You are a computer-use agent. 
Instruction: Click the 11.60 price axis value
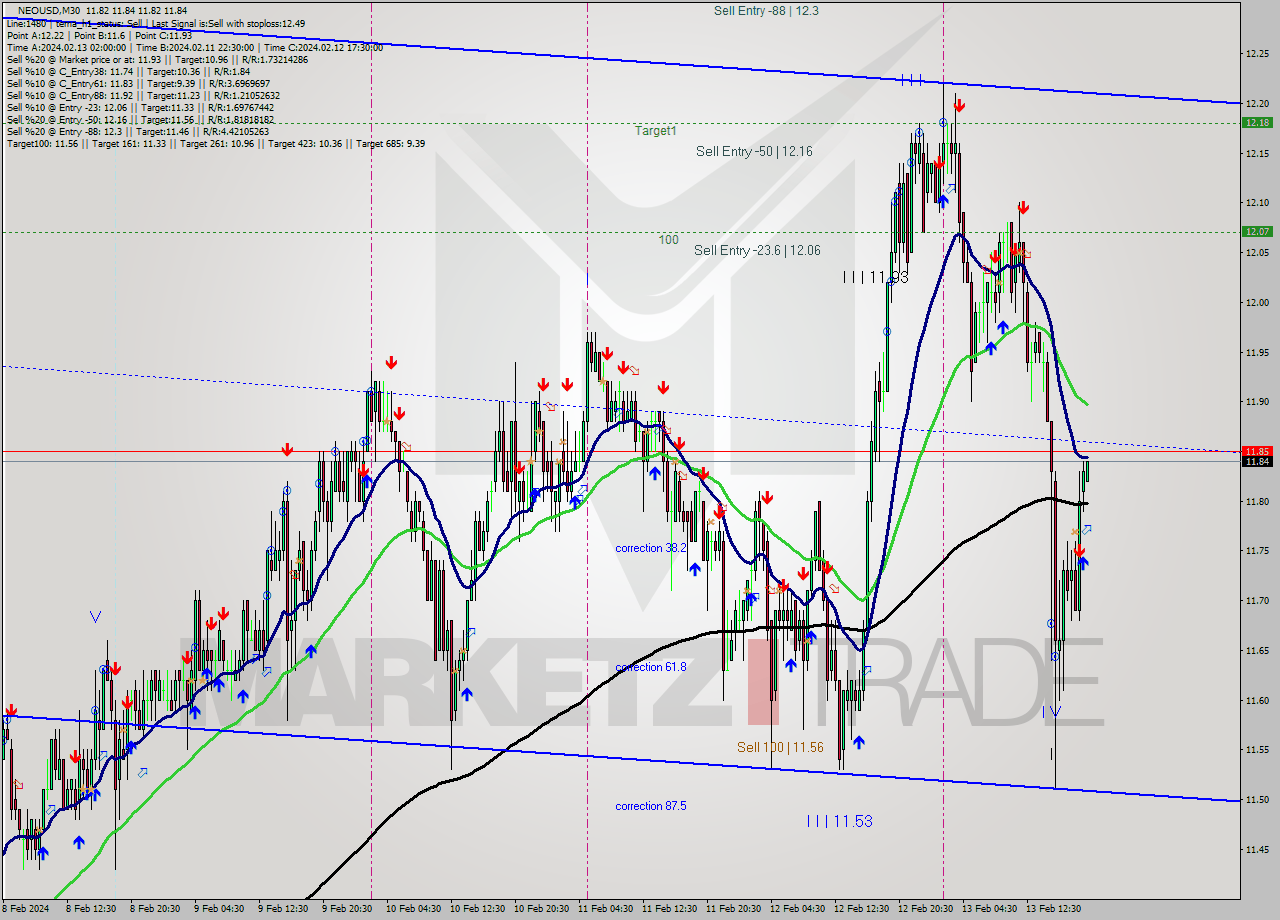(x=1257, y=700)
